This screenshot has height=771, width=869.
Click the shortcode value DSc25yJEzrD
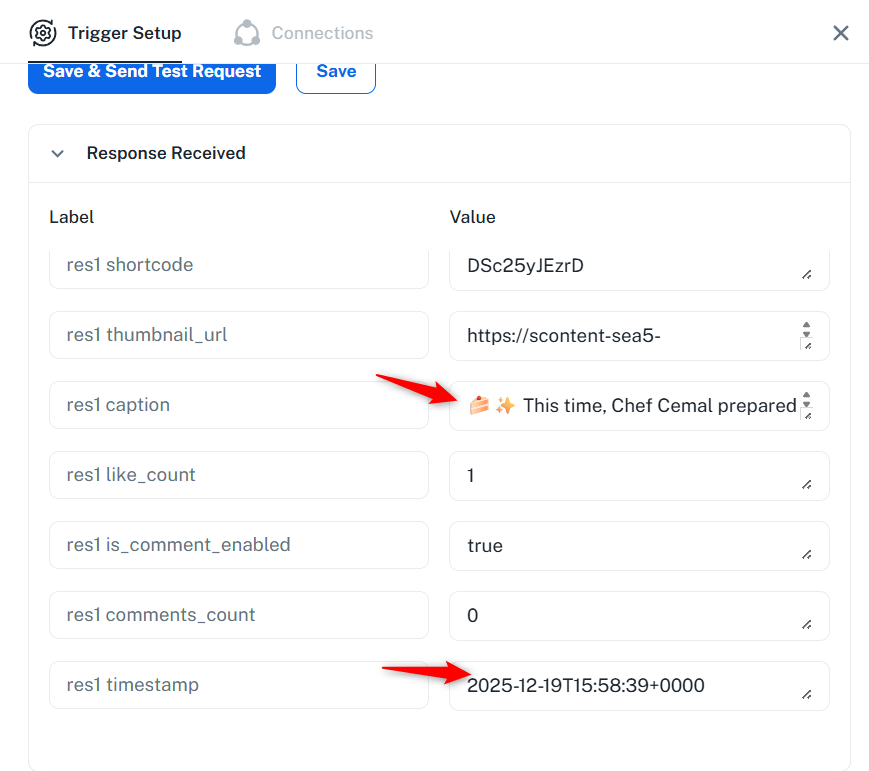630,265
